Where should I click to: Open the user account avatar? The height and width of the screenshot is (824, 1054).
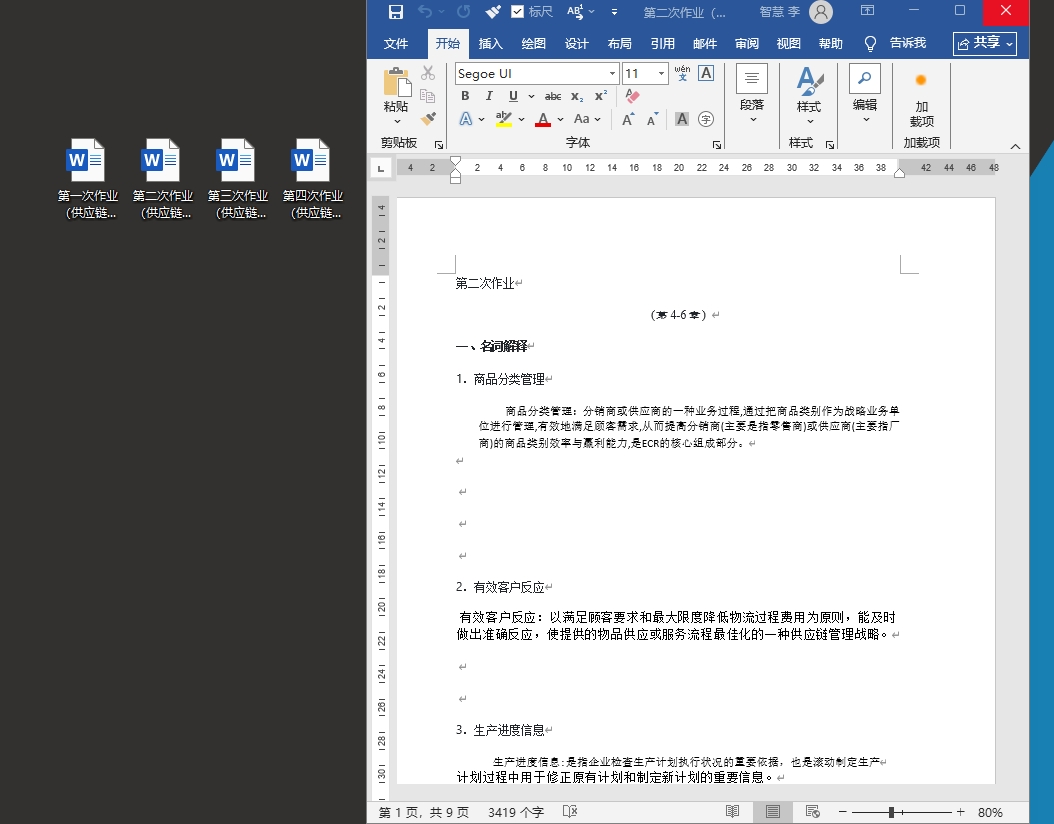pyautogui.click(x=821, y=11)
